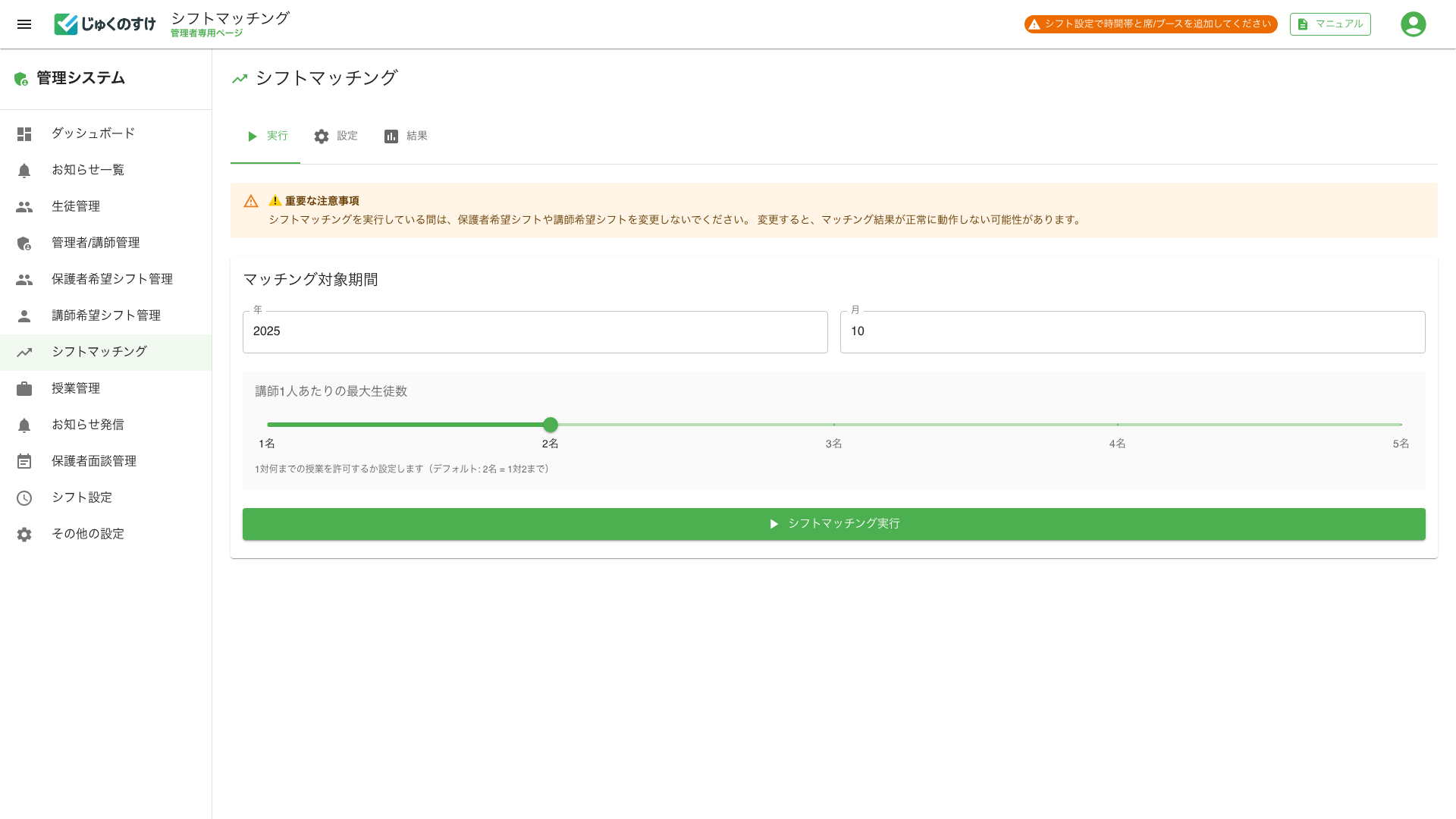The image size is (1456, 819).
Task: Click the じゅくのすけ logo
Action: (x=105, y=24)
